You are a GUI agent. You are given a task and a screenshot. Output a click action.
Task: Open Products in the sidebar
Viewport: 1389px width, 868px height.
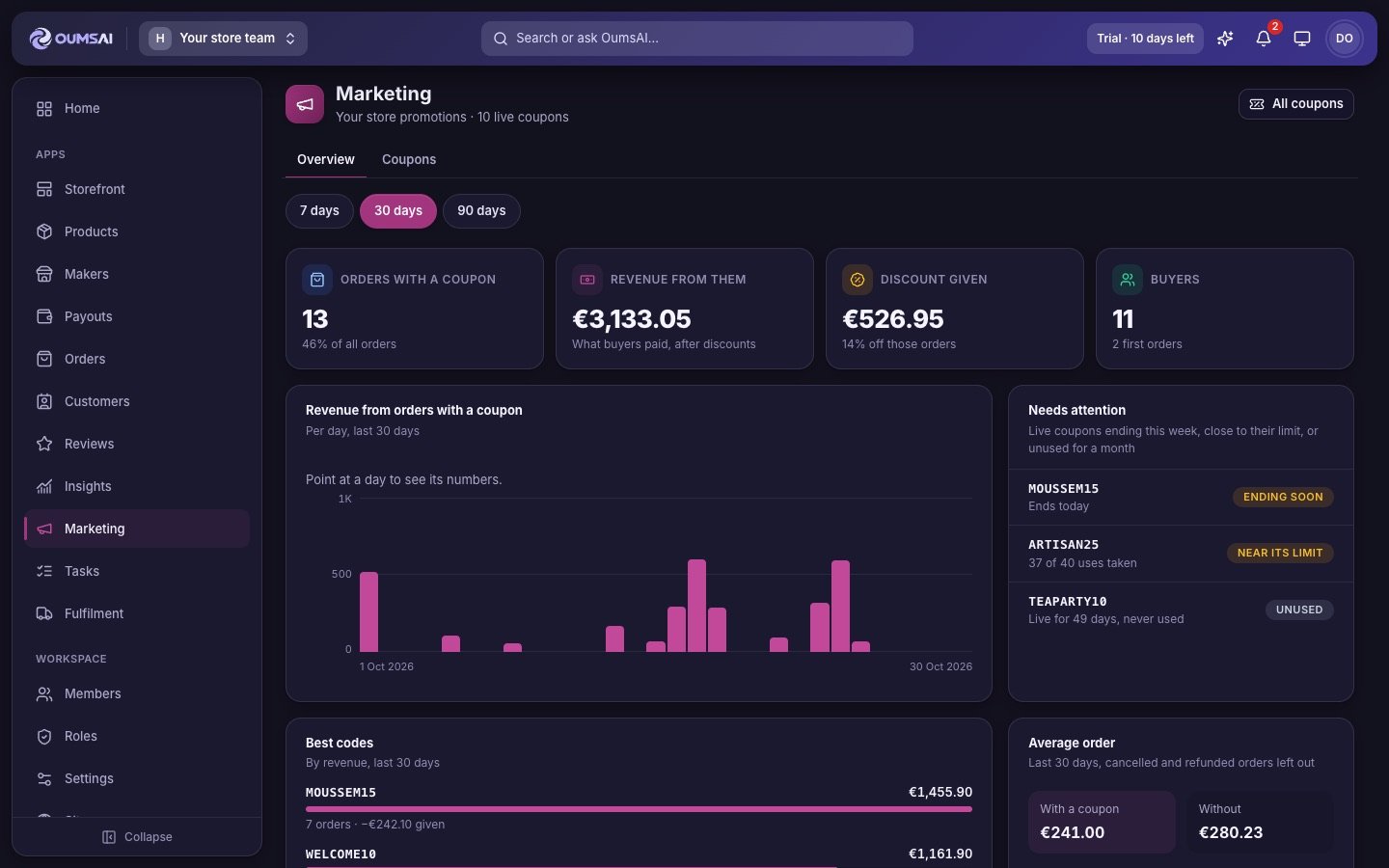pyautogui.click(x=137, y=231)
